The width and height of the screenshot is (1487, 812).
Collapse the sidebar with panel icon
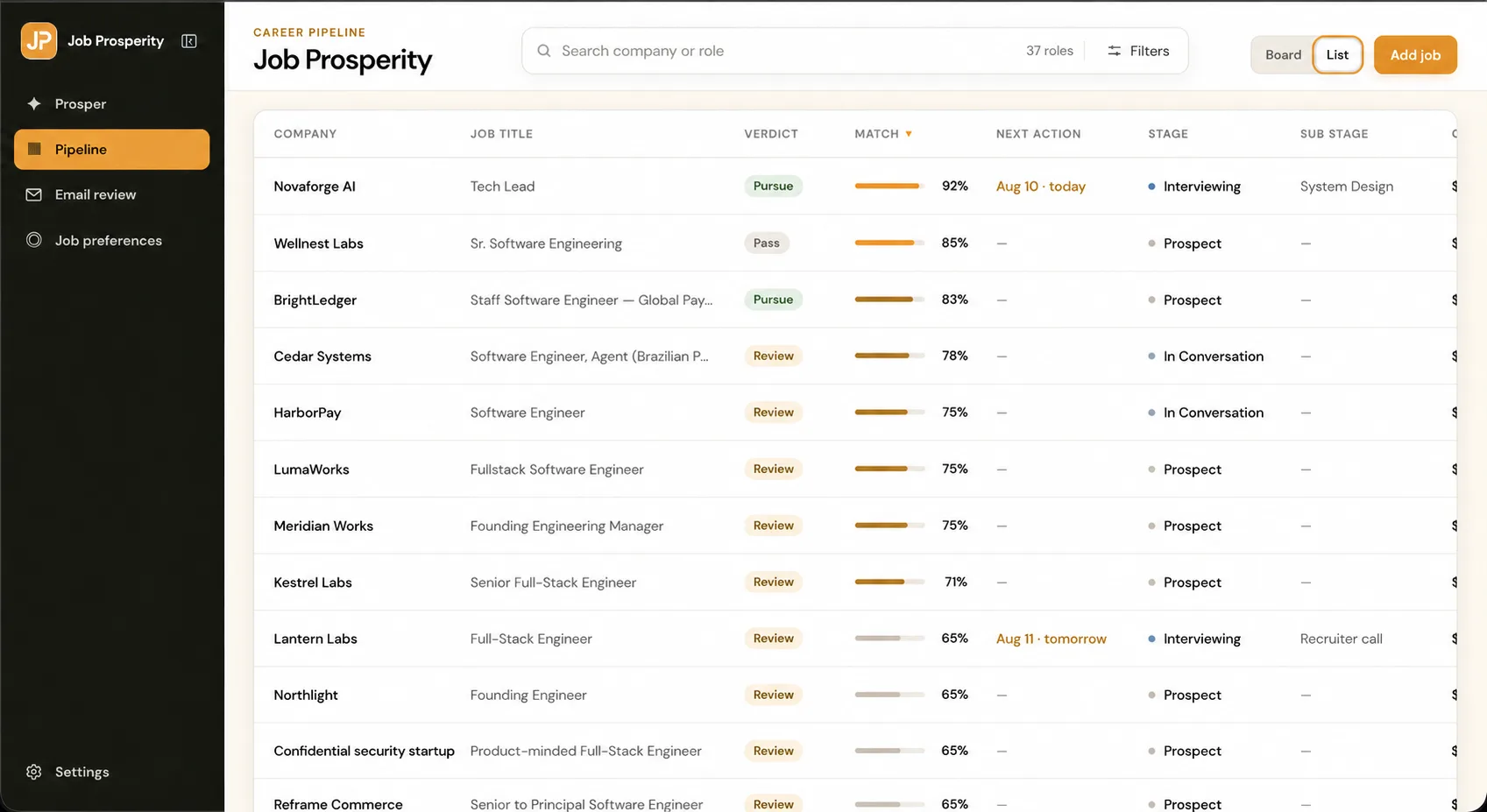click(x=189, y=41)
